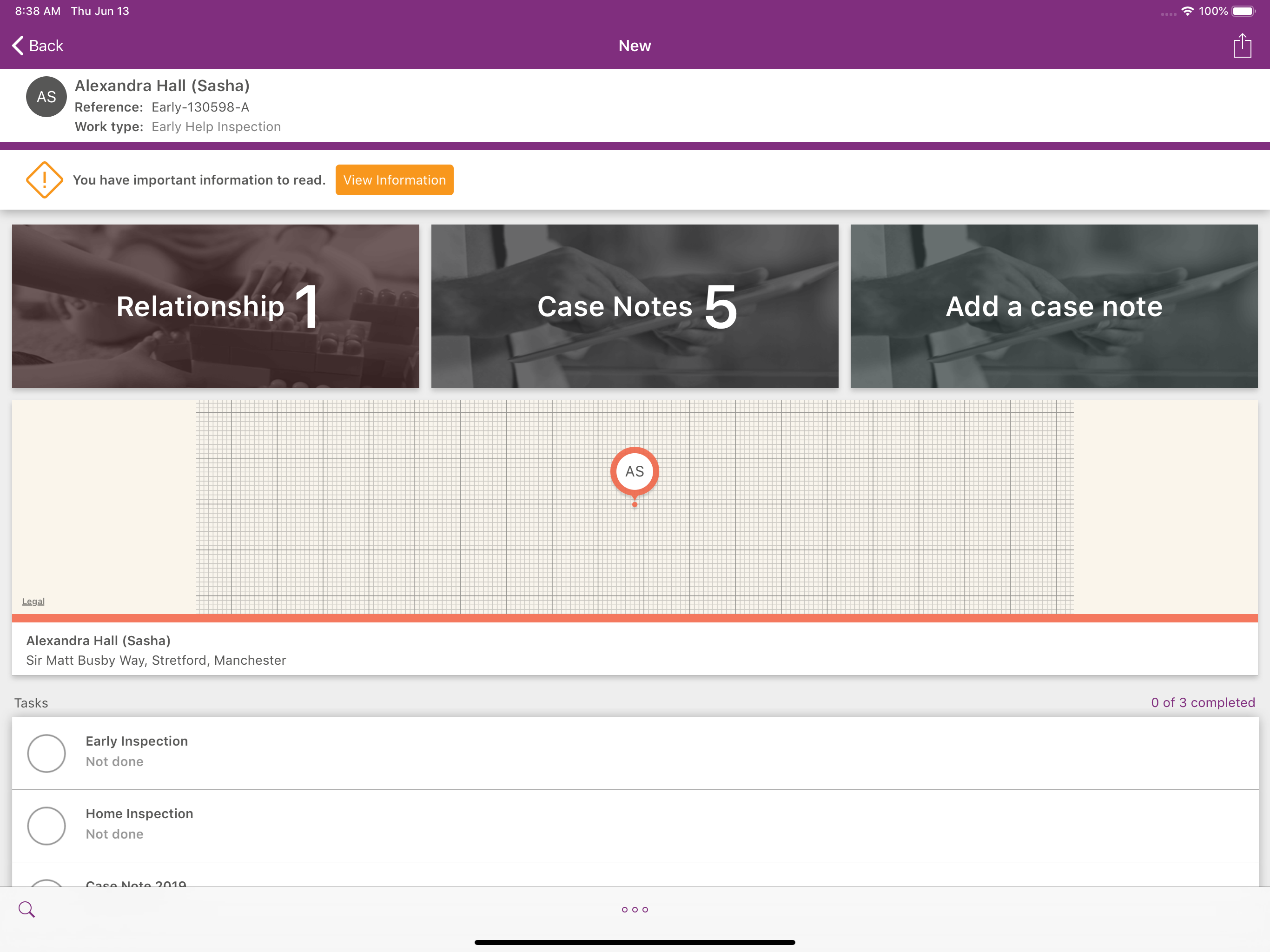
Task: Tap the search magnifier icon
Action: pyautogui.click(x=26, y=909)
